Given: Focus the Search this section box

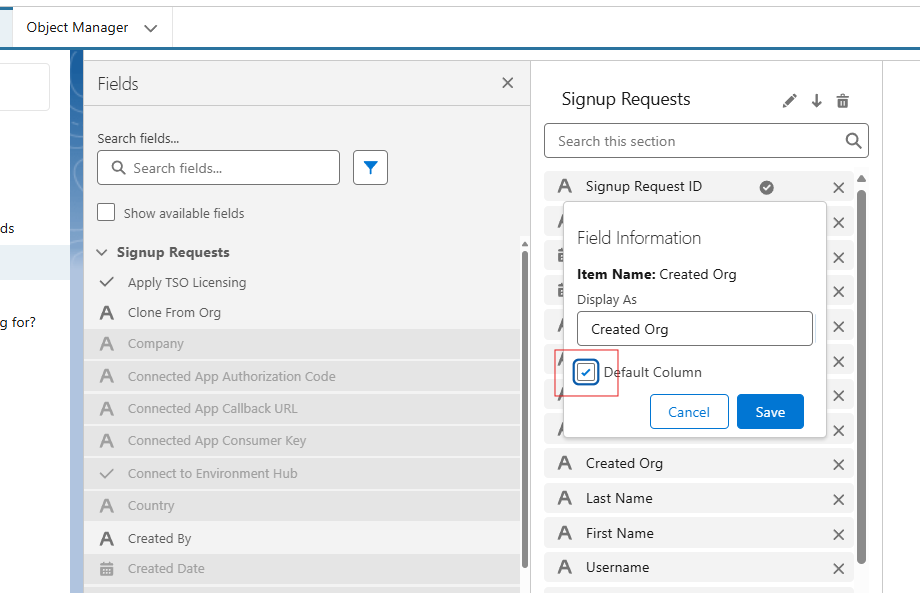Looking at the screenshot, I should (x=696, y=141).
